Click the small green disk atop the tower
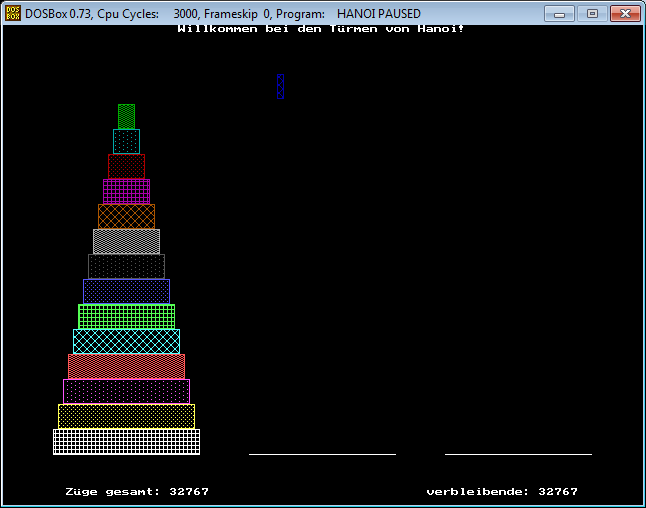 [126, 116]
